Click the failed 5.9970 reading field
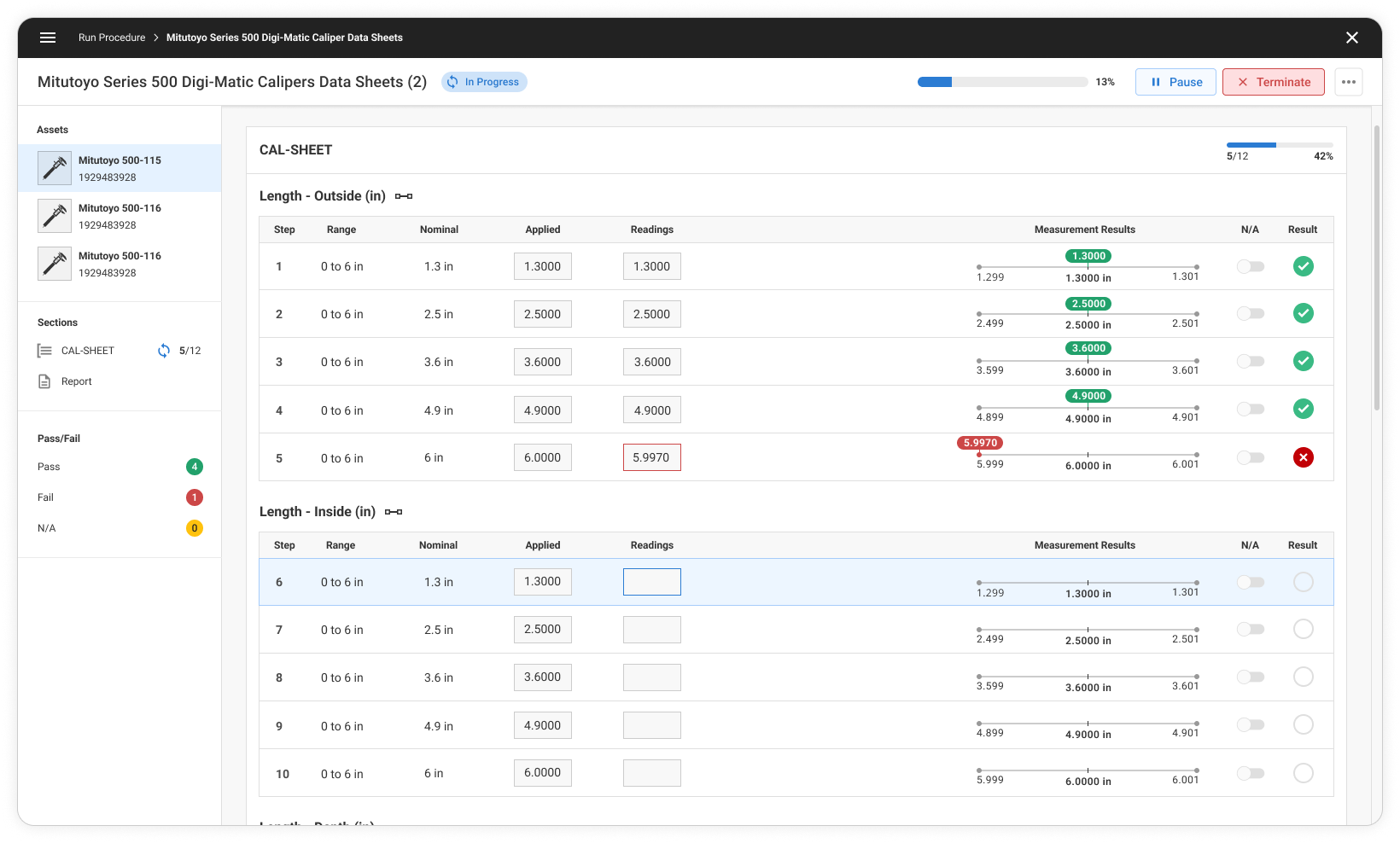This screenshot has width=1400, height=843. tap(652, 457)
